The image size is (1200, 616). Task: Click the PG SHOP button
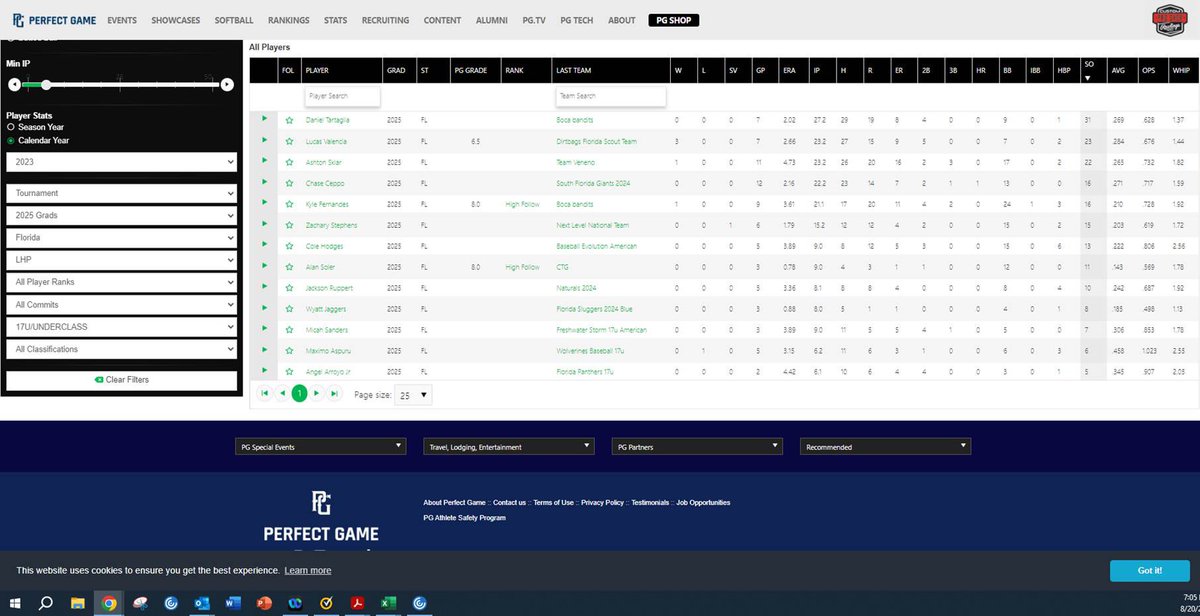(x=674, y=20)
